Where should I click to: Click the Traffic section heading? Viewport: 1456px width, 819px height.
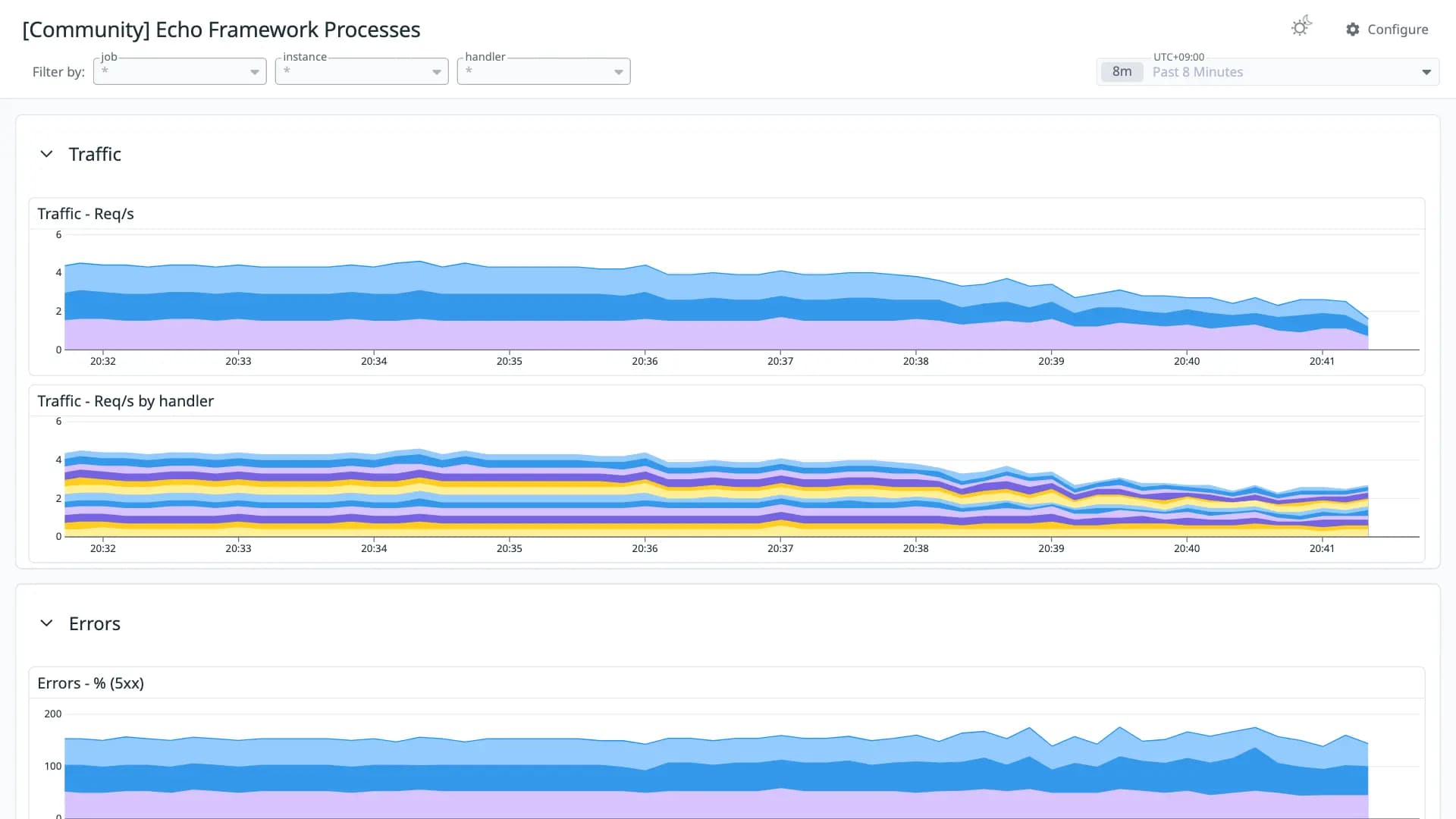pos(95,154)
